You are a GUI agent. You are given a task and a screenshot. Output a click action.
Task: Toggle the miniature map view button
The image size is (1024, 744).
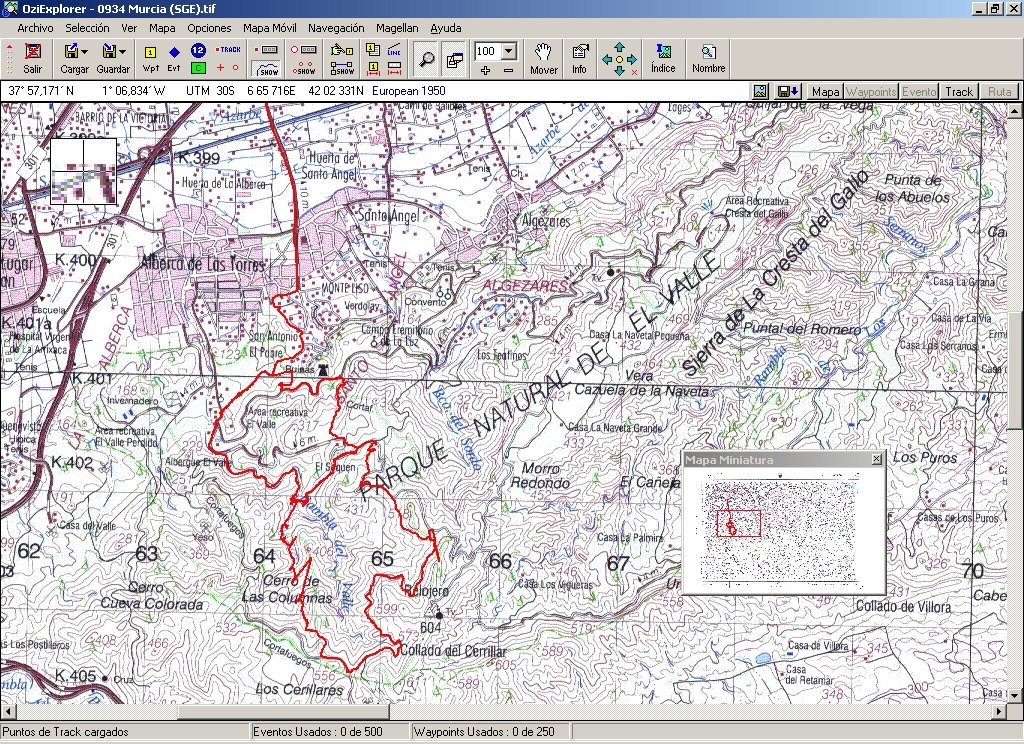click(x=455, y=59)
